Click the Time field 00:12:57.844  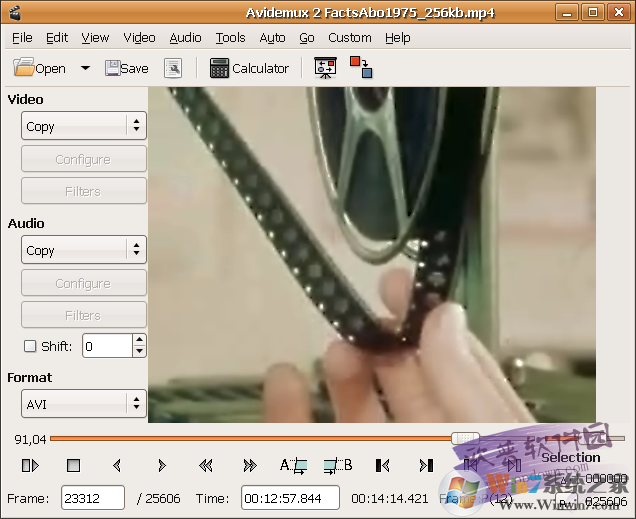(x=290, y=498)
